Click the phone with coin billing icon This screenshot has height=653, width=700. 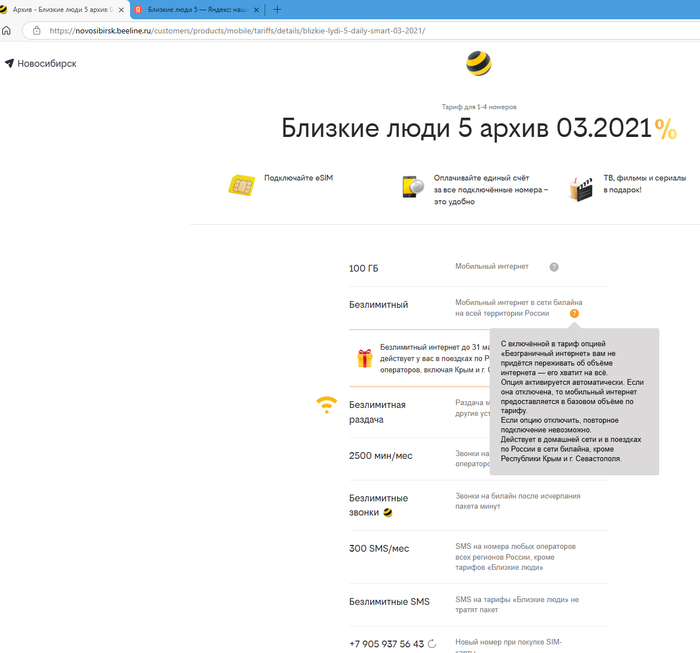click(x=411, y=185)
